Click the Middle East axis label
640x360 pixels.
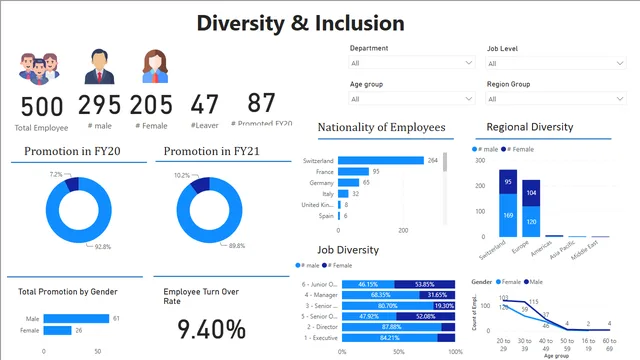click(x=584, y=250)
